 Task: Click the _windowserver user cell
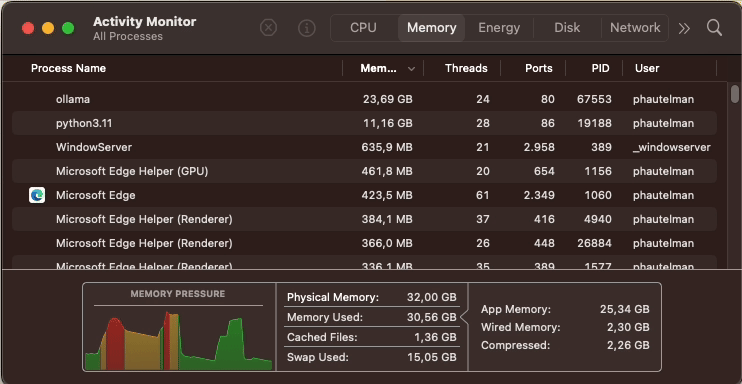click(671, 147)
